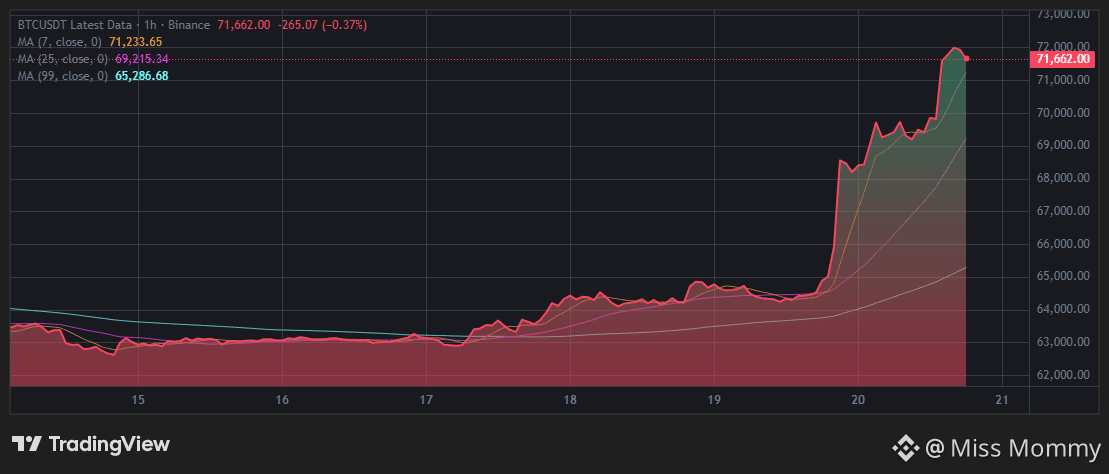Viewport: 1109px width, 474px height.
Task: Click the 65,000.00 price axis label
Action: 1062,277
